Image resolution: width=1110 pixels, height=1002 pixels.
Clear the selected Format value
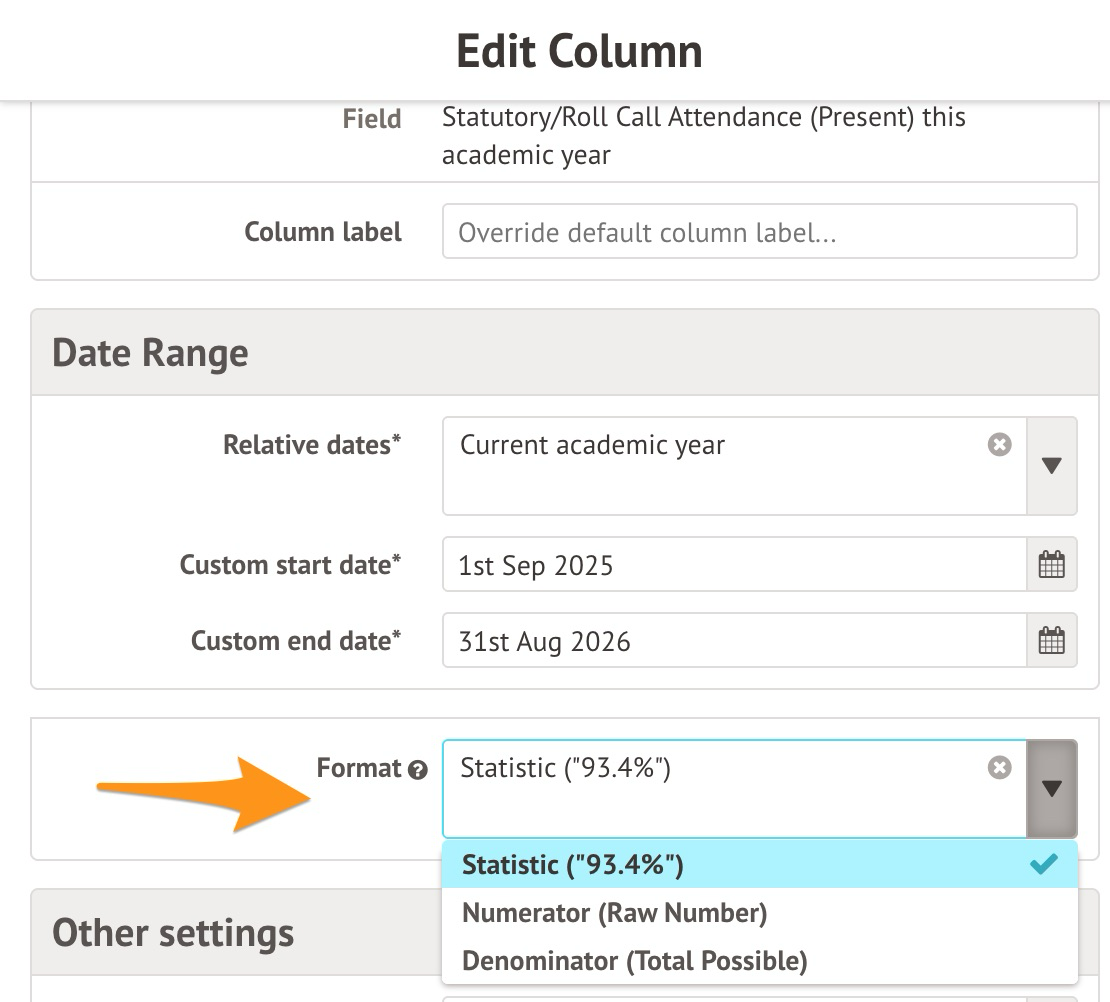pos(999,767)
